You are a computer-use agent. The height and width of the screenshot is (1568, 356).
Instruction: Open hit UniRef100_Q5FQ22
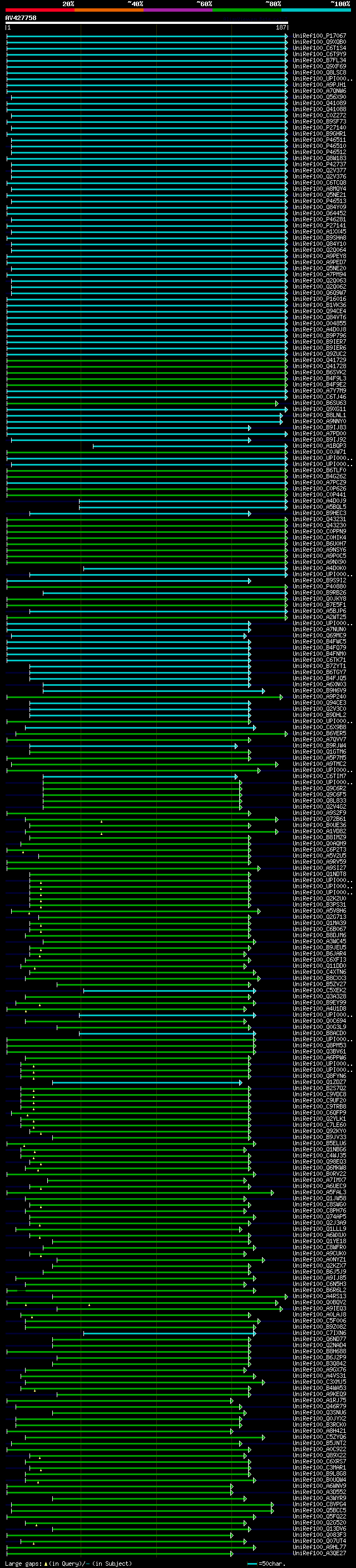pos(319,1516)
